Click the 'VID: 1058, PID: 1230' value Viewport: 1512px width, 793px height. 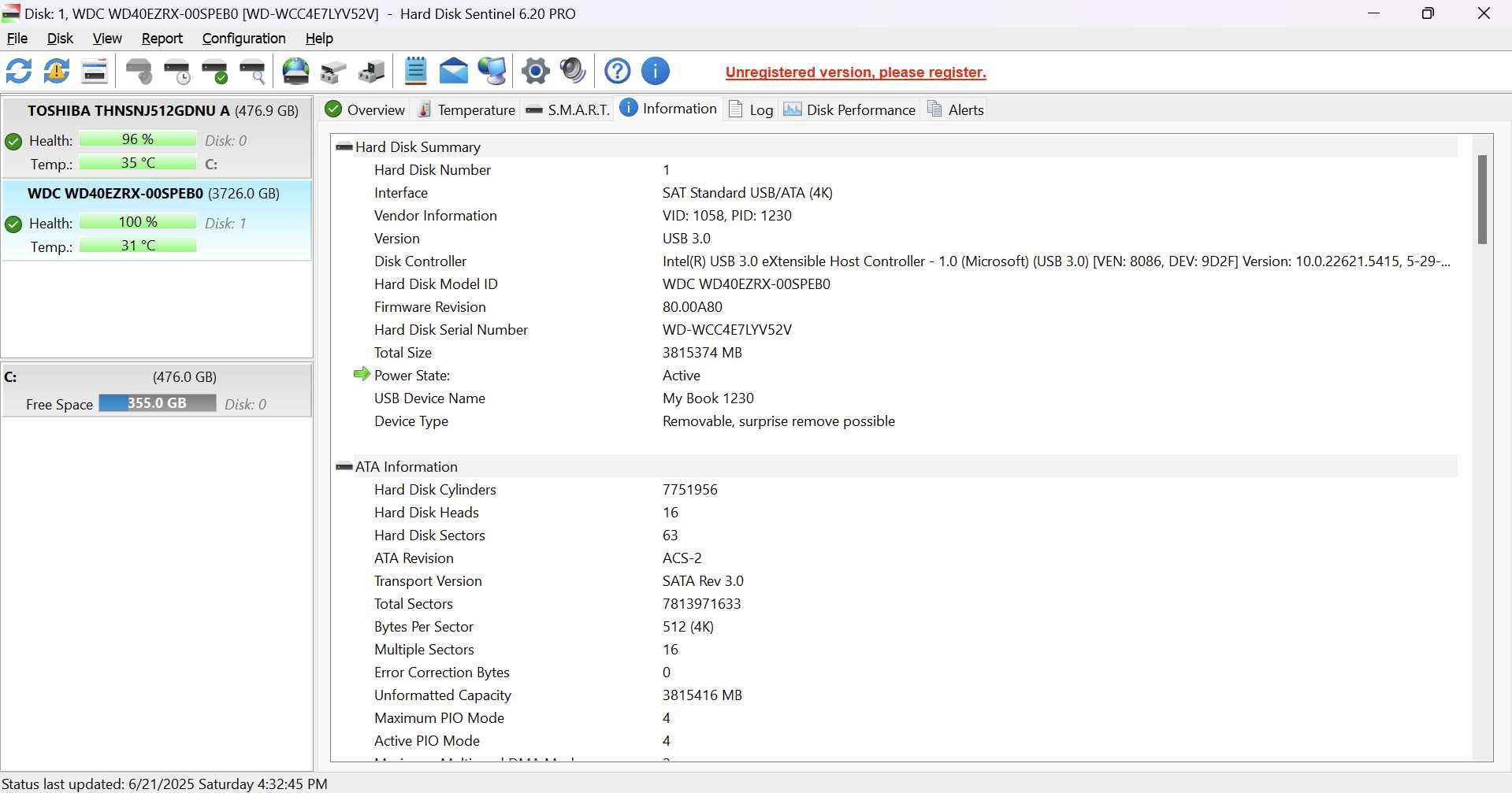coord(726,216)
